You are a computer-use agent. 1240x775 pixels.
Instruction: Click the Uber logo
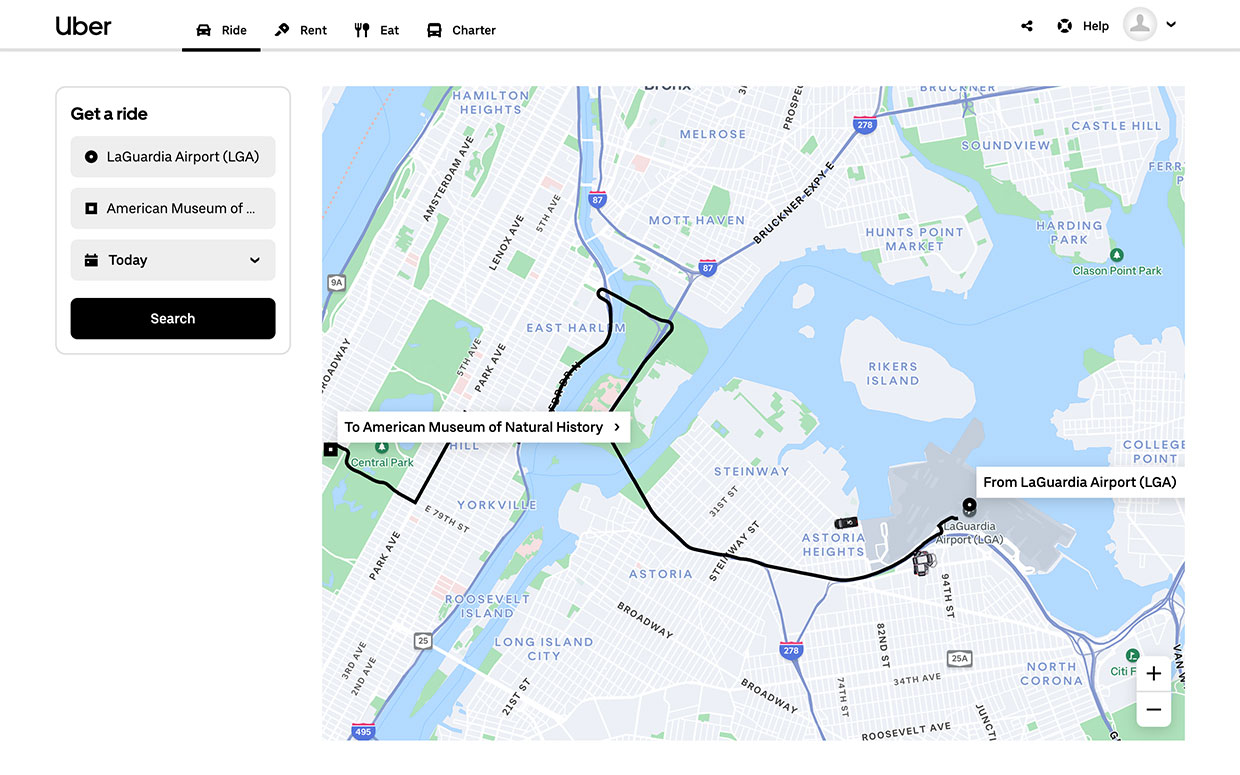(x=83, y=26)
